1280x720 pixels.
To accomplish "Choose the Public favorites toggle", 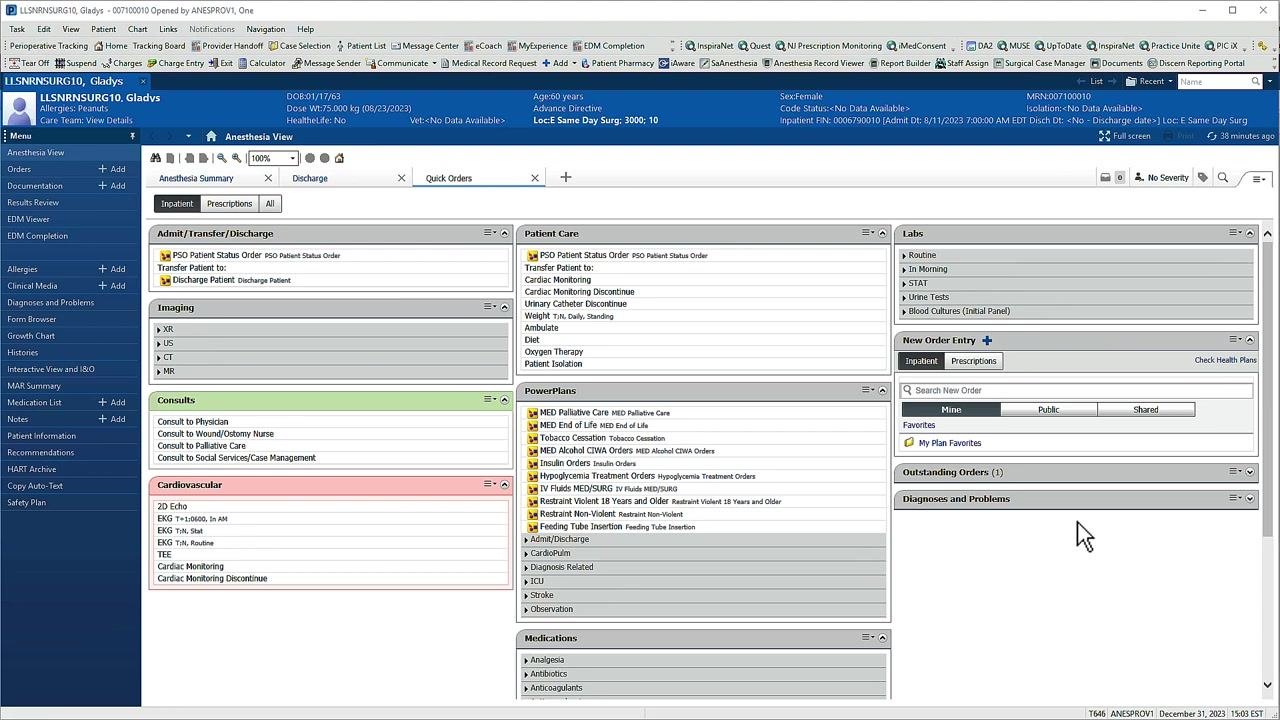I will pyautogui.click(x=1048, y=409).
